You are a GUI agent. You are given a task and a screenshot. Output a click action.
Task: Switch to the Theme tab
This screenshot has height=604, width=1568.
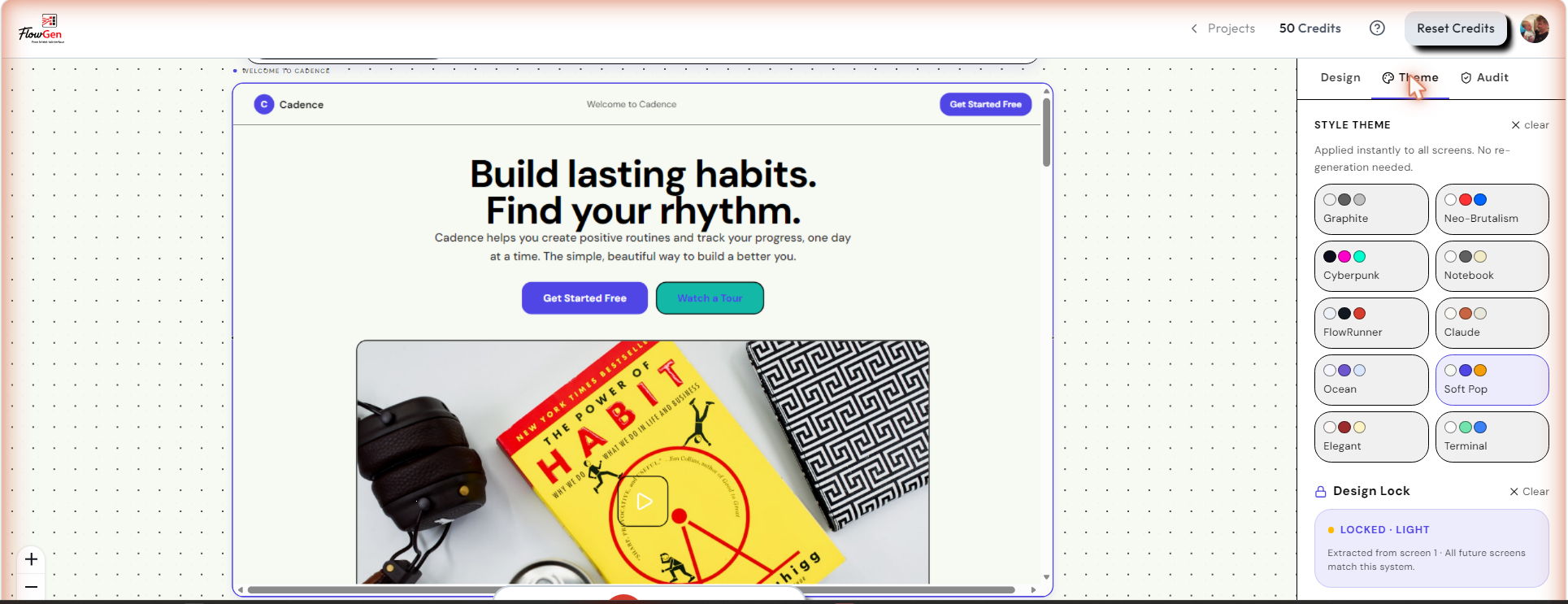click(x=1410, y=77)
